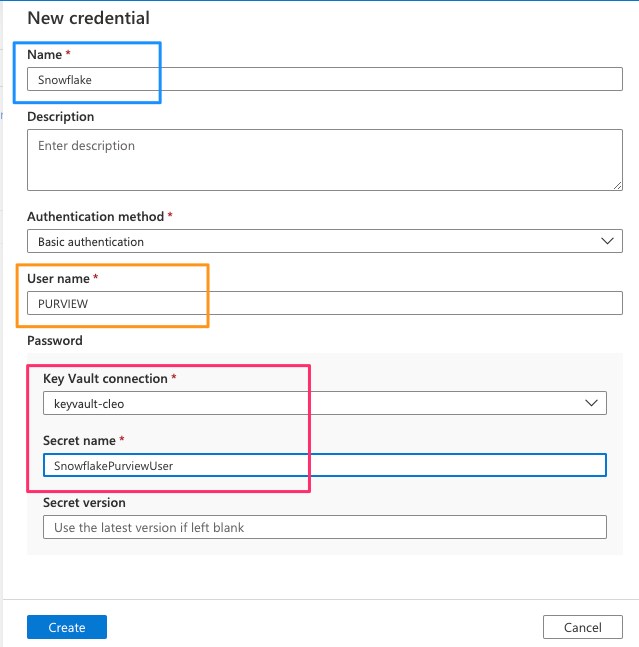Click the Name field label
This screenshot has width=639, height=647.
click(x=44, y=53)
